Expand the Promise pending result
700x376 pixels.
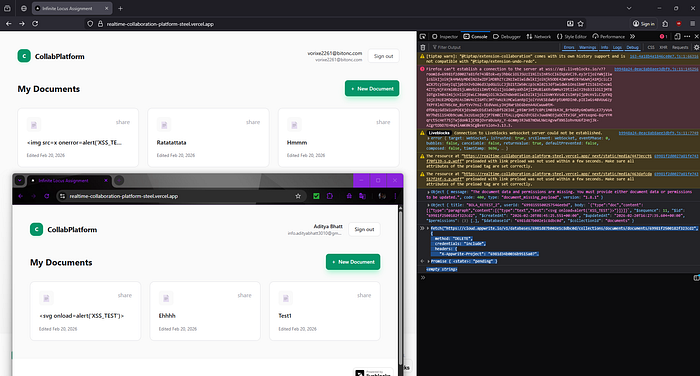(x=429, y=262)
